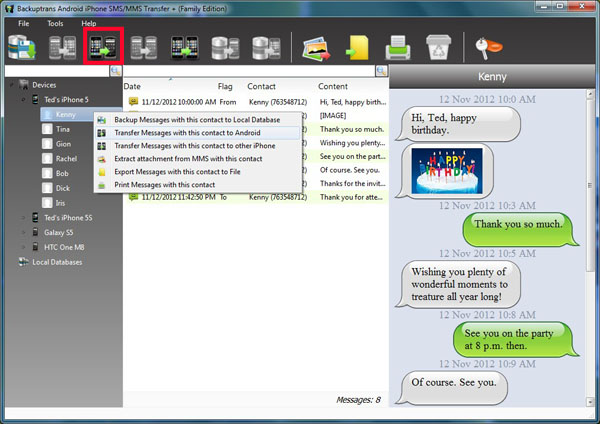Open the File menu
Screen dimensions: 600x424
(23, 23)
